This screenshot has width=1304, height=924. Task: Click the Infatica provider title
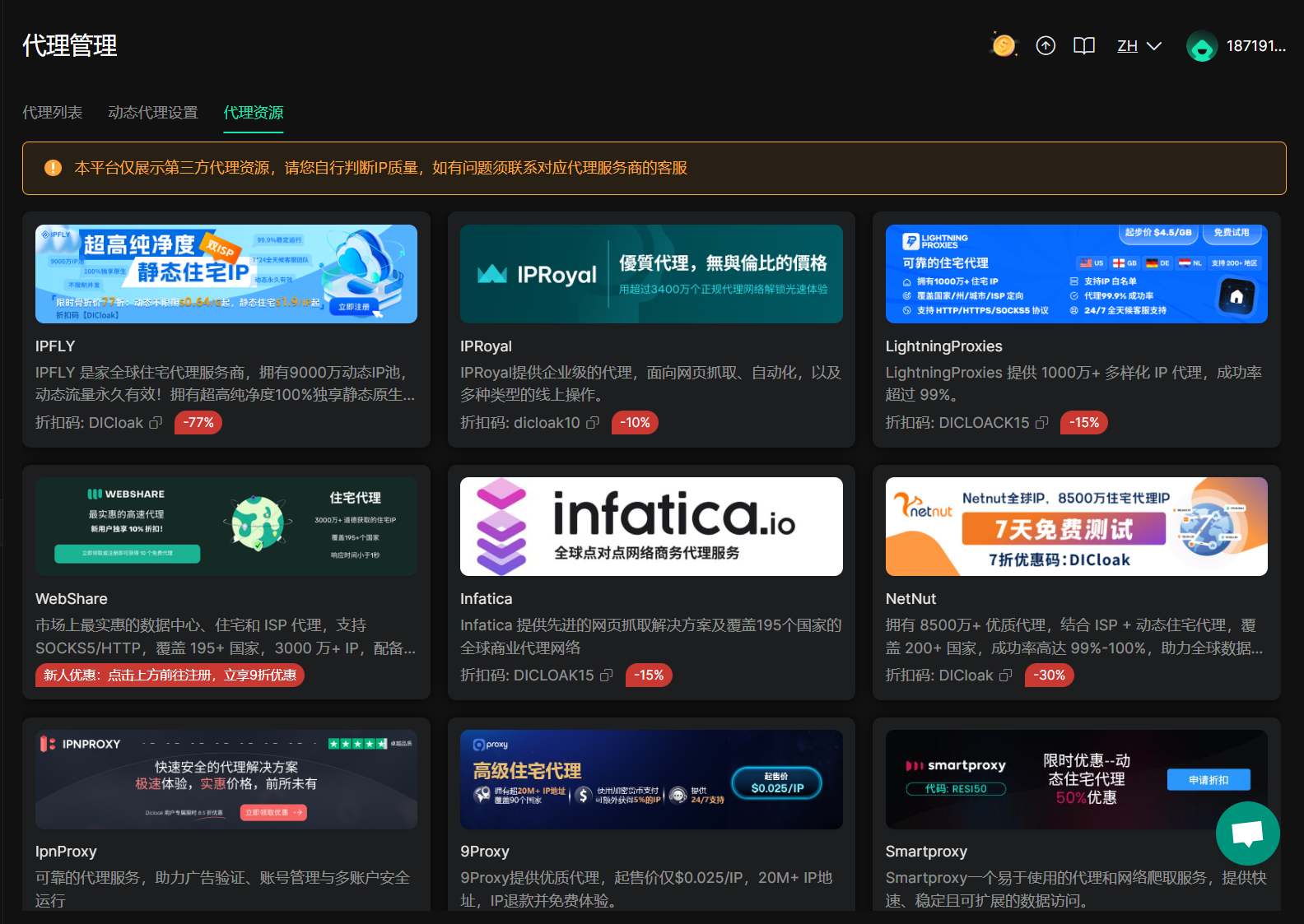(x=486, y=599)
